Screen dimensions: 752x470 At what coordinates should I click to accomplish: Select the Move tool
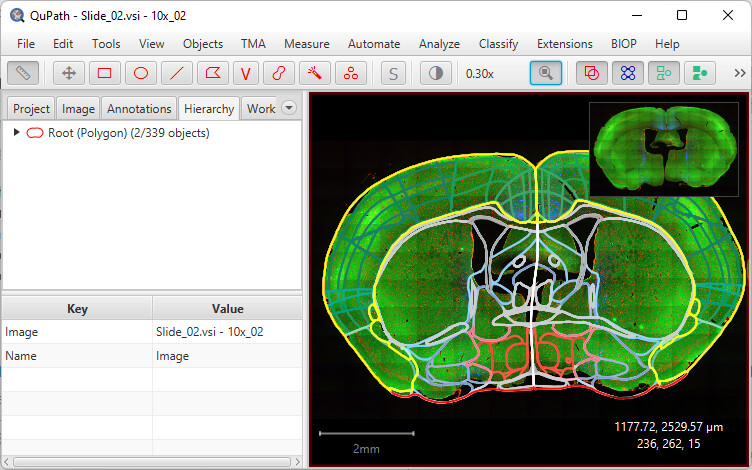69,73
